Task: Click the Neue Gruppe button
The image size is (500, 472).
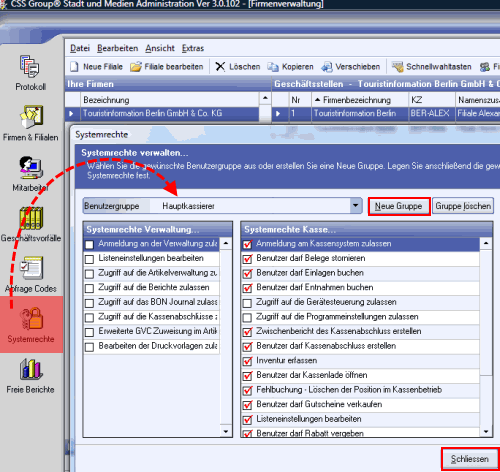Action: 399,206
